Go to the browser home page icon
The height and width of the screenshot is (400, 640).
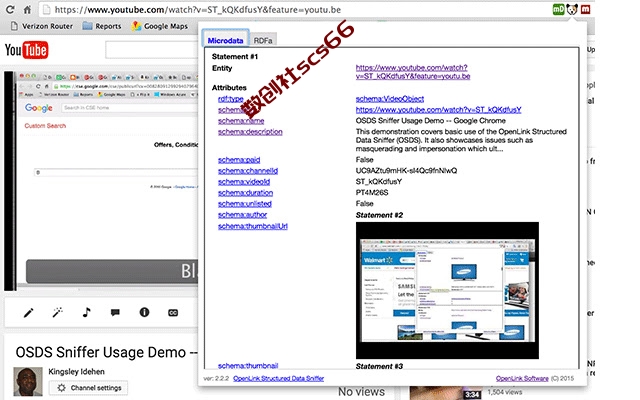point(27,9)
